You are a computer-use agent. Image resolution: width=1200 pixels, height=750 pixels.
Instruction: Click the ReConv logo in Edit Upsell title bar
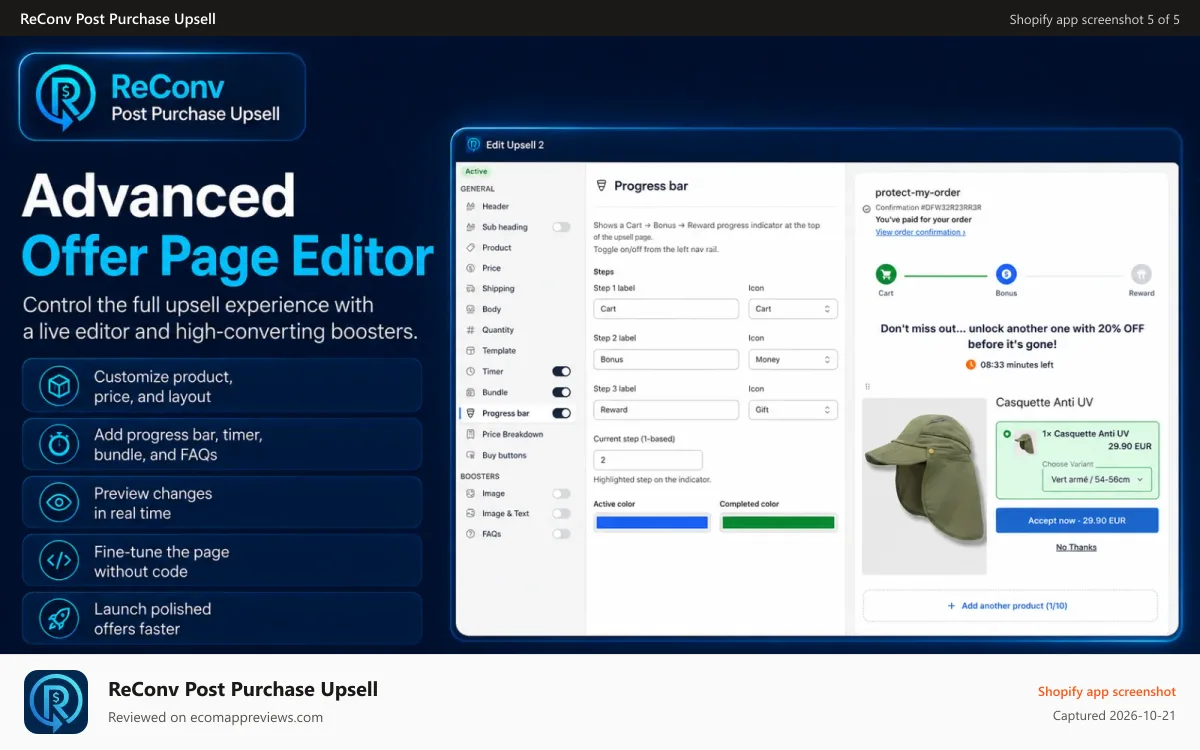tap(473, 145)
